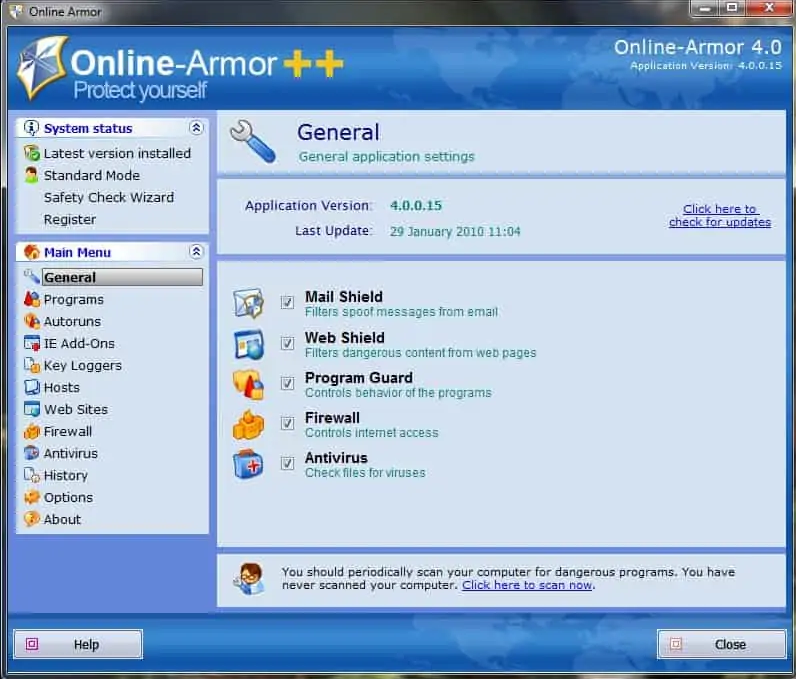Open the Autoruns section
The width and height of the screenshot is (796, 679).
pyautogui.click(x=72, y=321)
